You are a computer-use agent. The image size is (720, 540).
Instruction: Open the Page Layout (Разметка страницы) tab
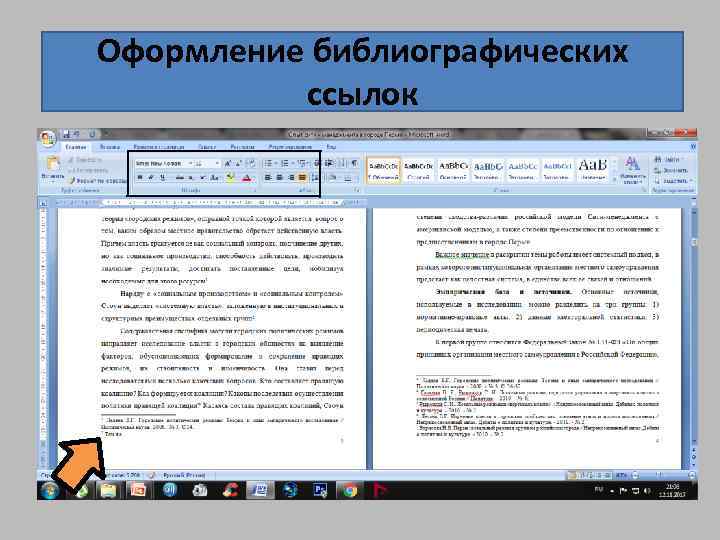point(158,147)
